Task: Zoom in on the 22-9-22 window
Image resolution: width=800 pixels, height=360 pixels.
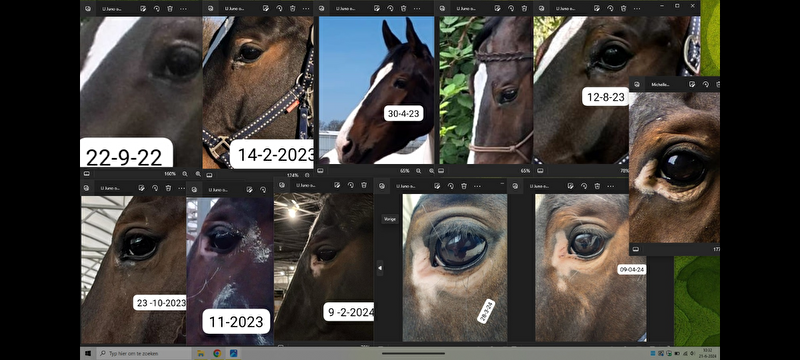Action: point(198,174)
